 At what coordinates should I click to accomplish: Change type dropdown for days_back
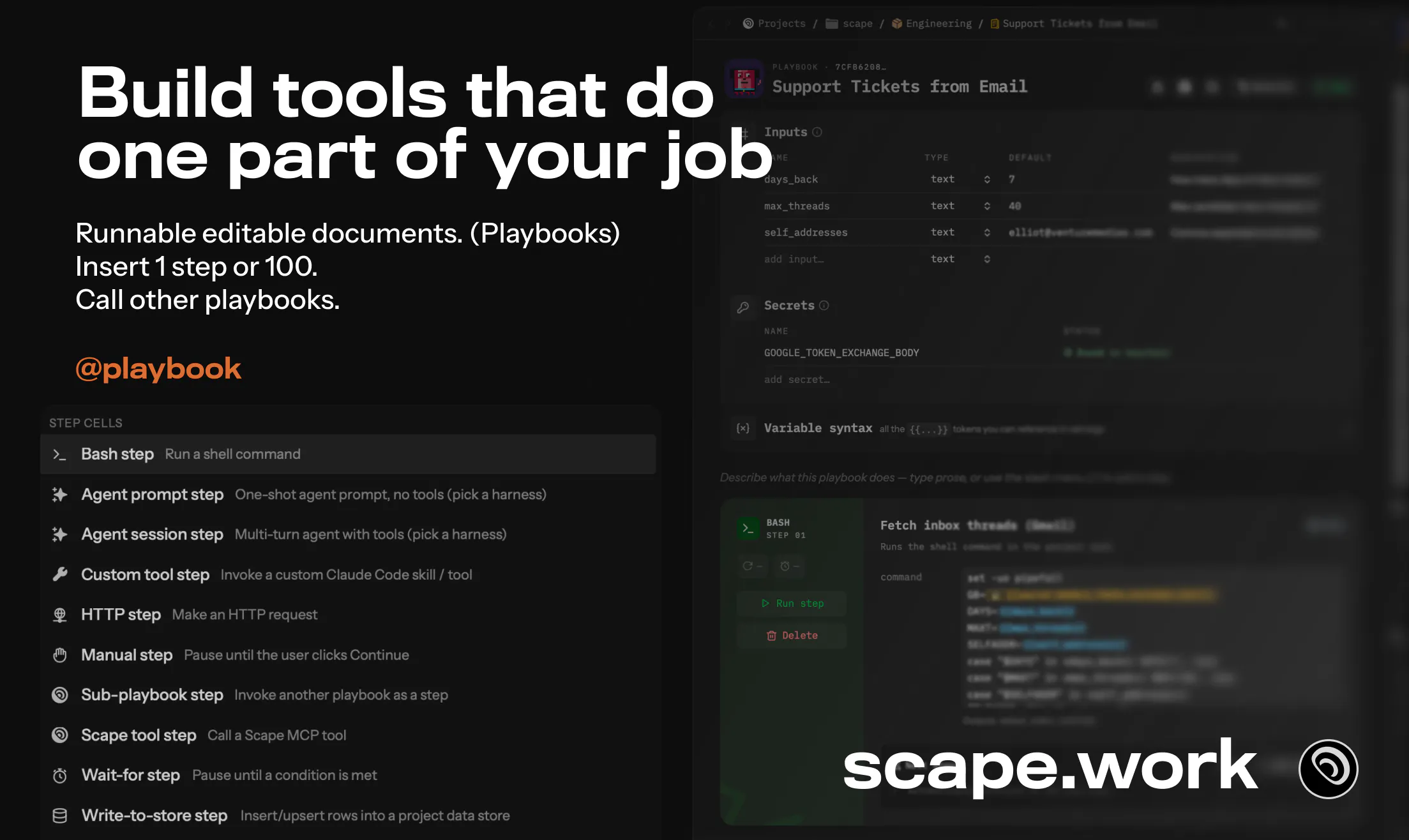click(x=960, y=179)
